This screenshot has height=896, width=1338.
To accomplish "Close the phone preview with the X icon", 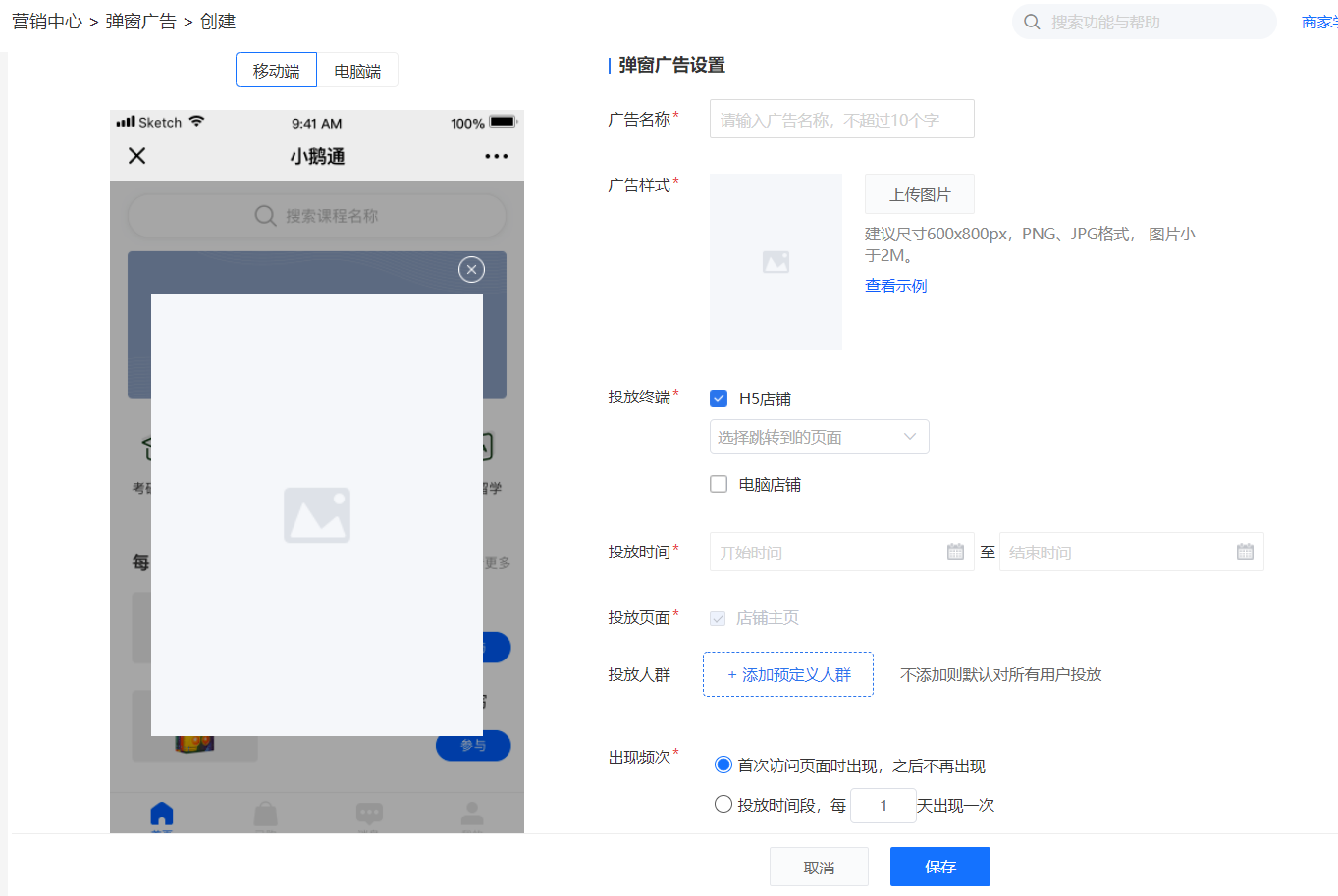I will (137, 155).
